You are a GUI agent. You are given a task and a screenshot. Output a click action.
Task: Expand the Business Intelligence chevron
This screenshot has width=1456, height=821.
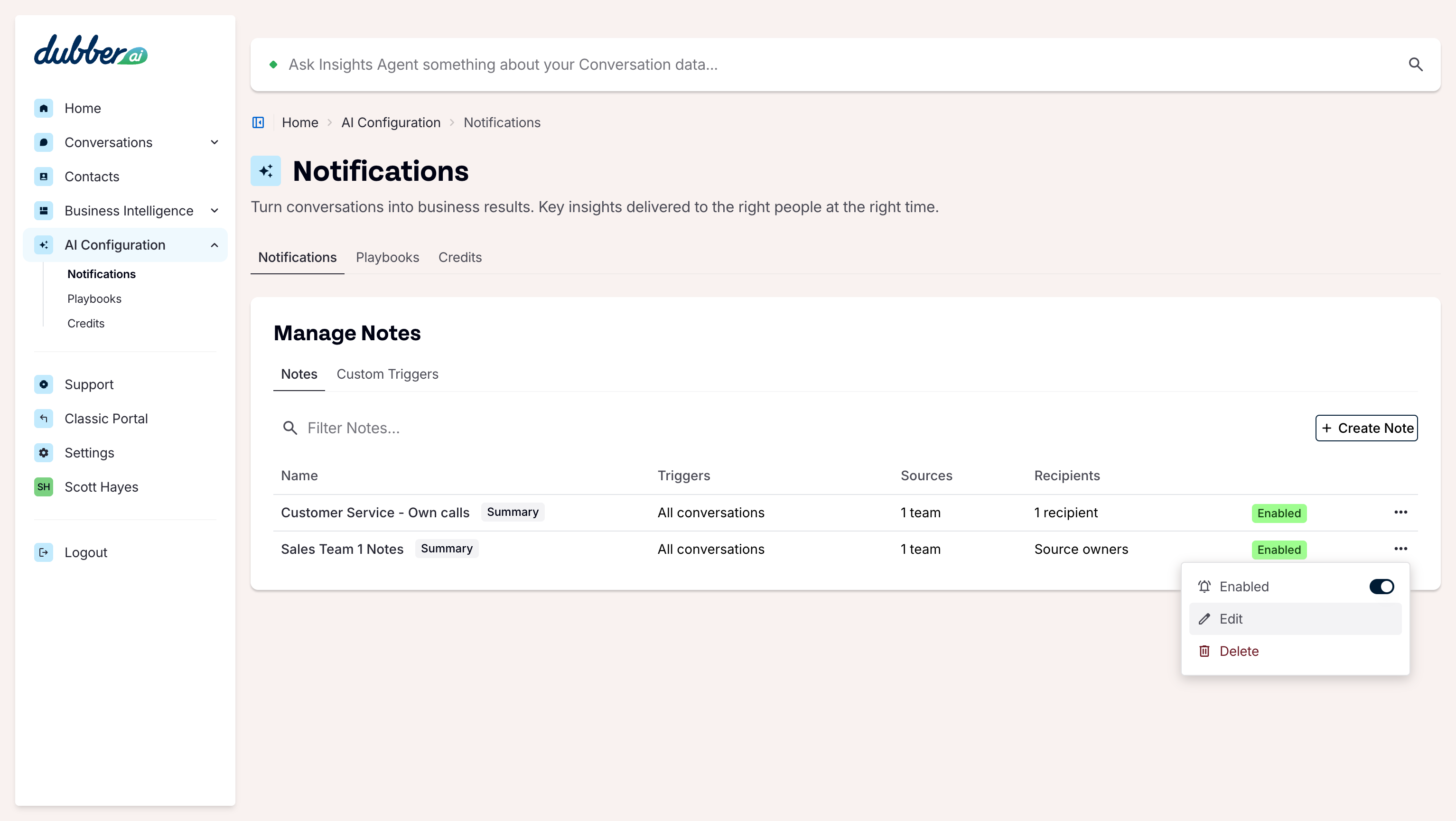(214, 211)
